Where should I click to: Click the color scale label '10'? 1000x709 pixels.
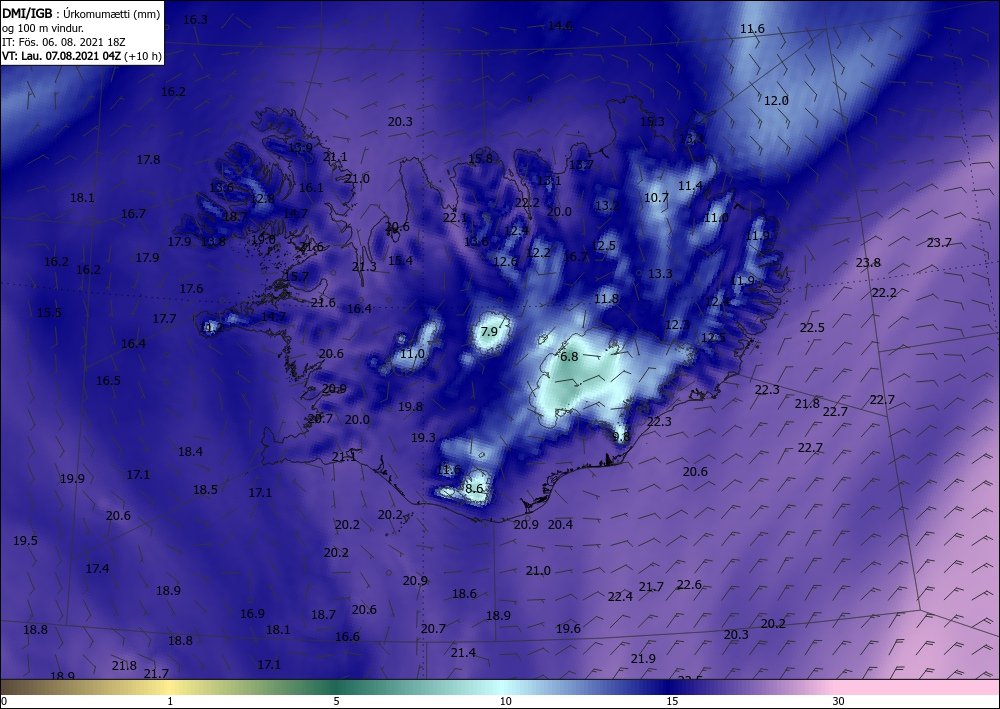tap(505, 701)
